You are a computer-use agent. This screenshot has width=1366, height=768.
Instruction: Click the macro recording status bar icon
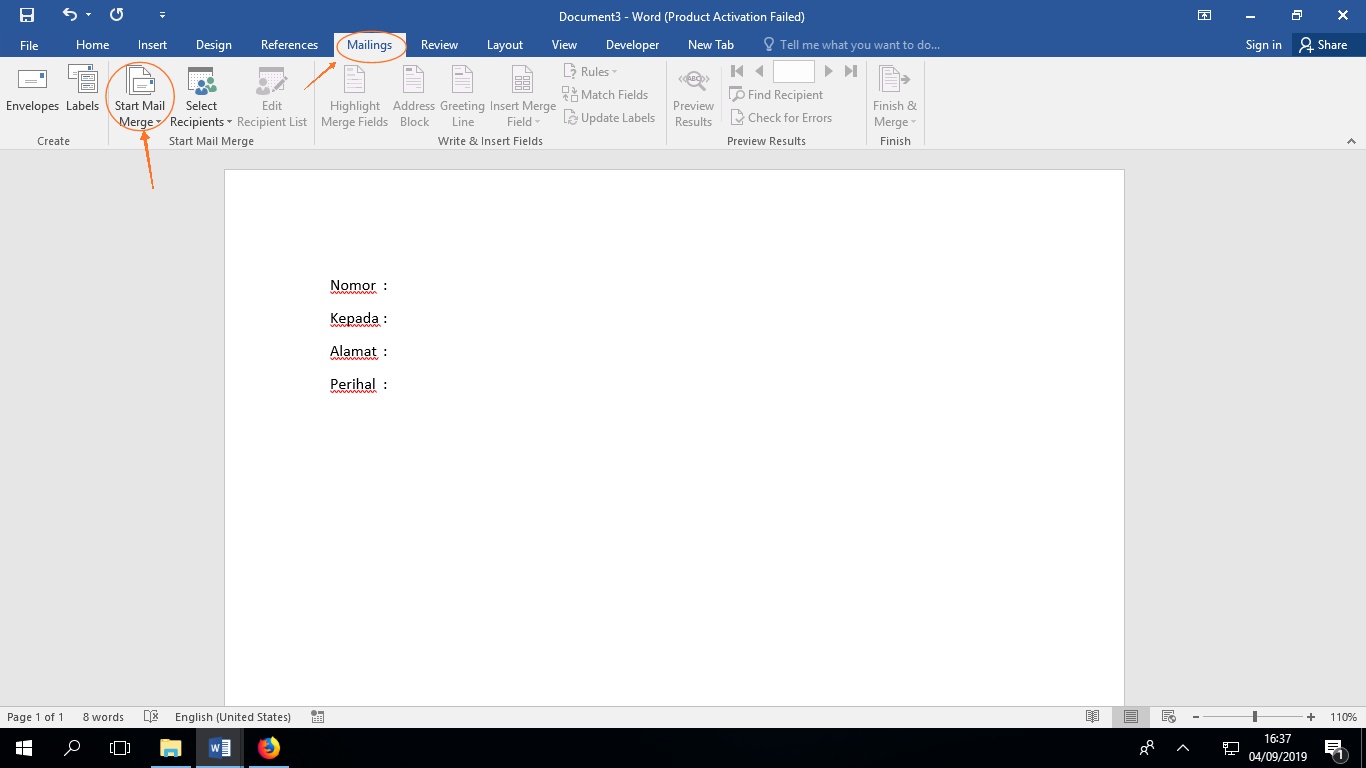click(318, 717)
